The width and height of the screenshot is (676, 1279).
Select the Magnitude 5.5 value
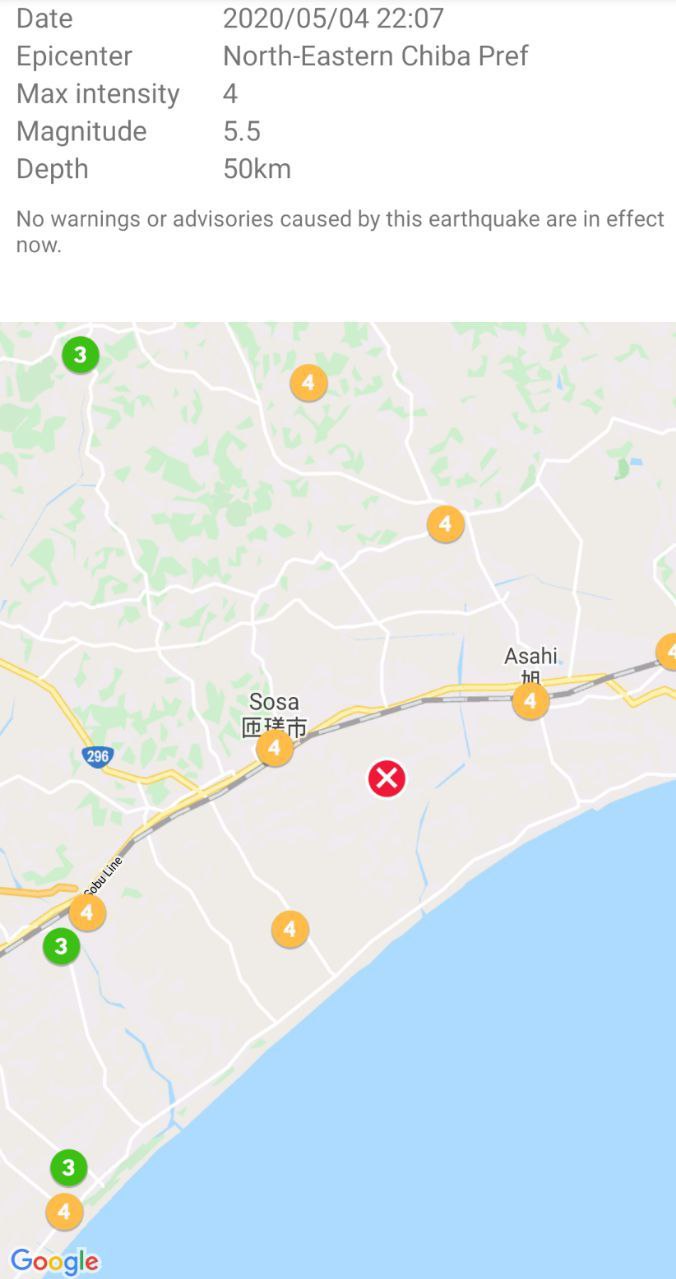point(242,132)
